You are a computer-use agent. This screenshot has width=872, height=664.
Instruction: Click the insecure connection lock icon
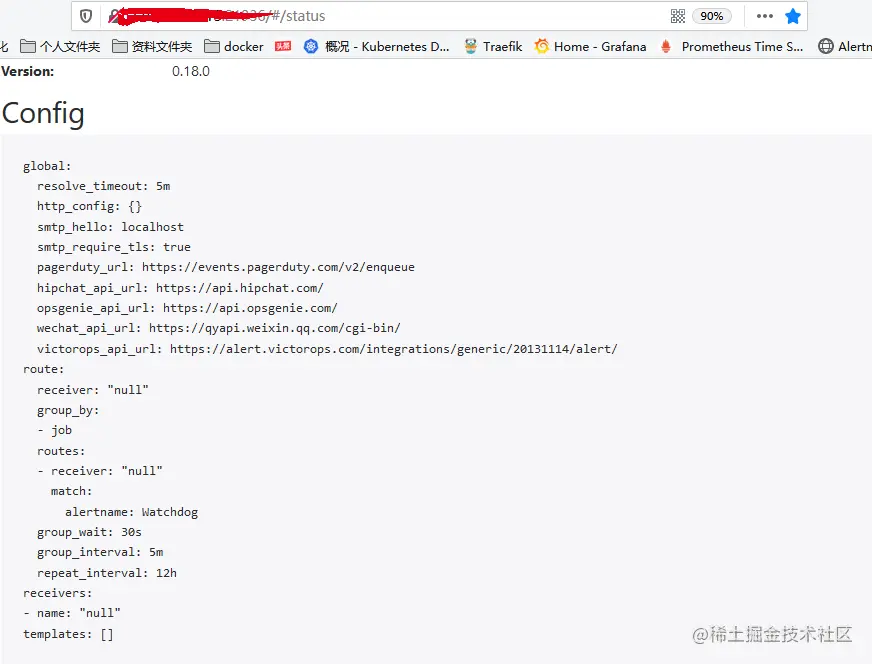(x=113, y=16)
